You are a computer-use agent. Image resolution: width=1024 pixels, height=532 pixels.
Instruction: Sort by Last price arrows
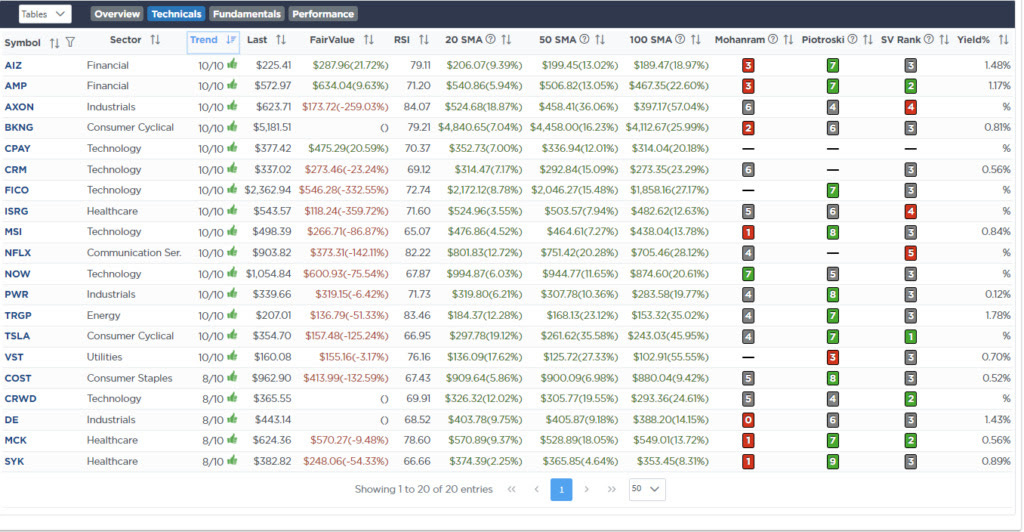point(281,40)
